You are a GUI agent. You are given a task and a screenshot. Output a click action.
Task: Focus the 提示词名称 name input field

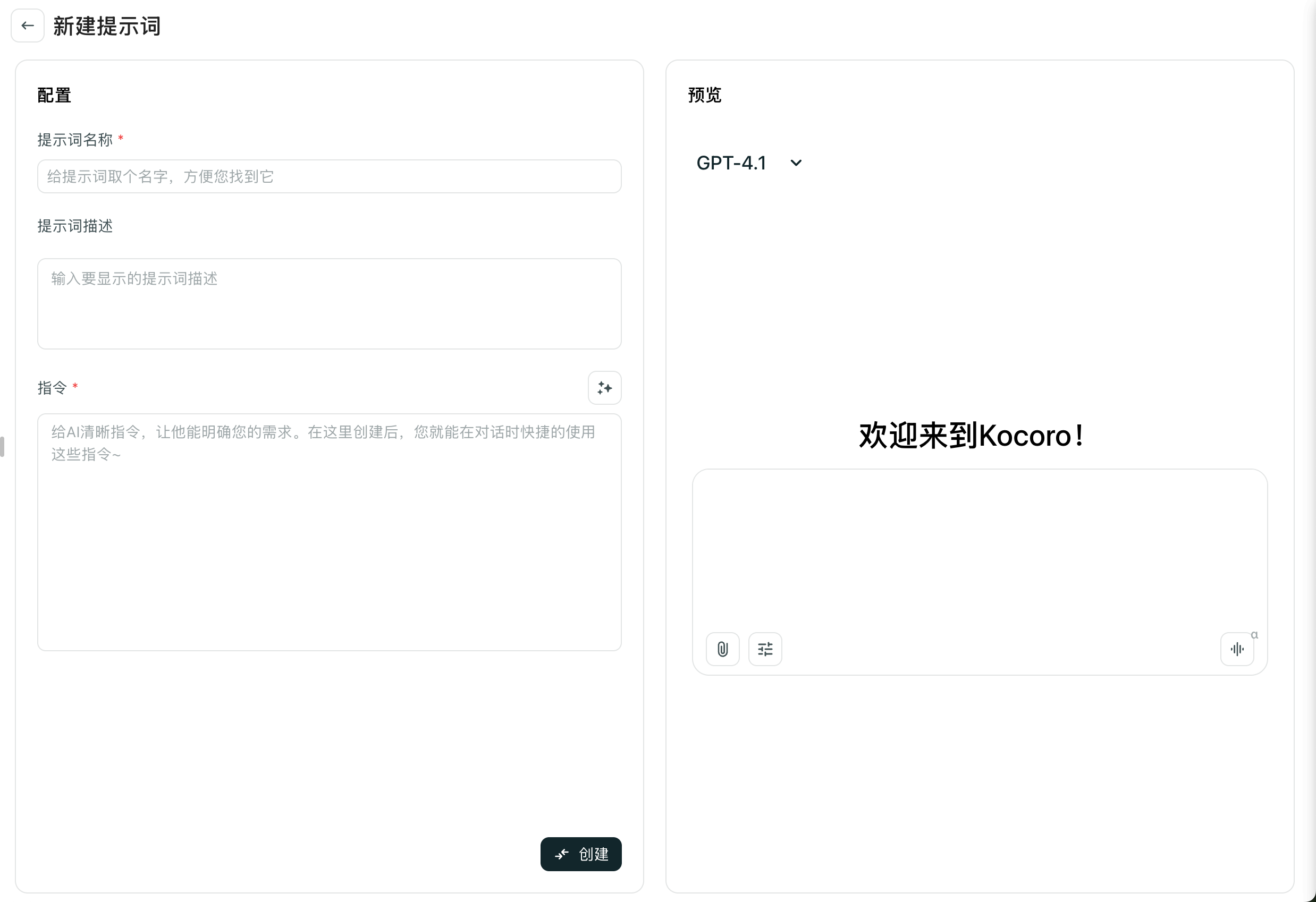click(x=329, y=176)
